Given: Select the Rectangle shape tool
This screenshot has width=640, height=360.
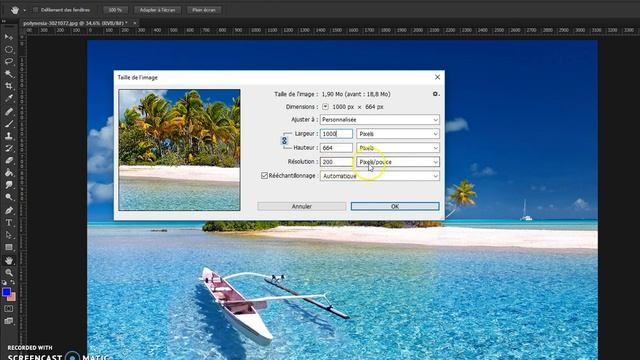Looking at the screenshot, I should point(9,247).
